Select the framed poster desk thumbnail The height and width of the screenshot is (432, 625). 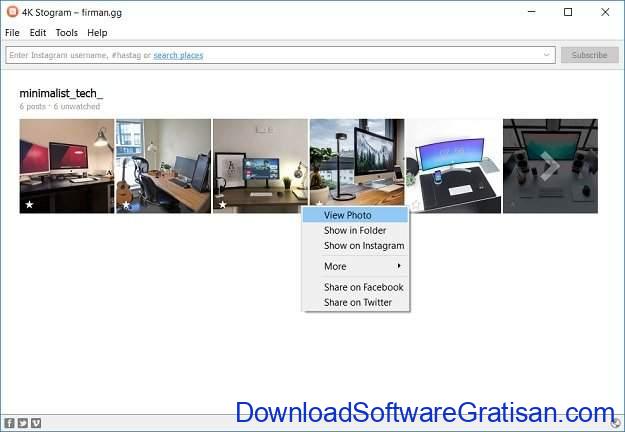(x=260, y=166)
